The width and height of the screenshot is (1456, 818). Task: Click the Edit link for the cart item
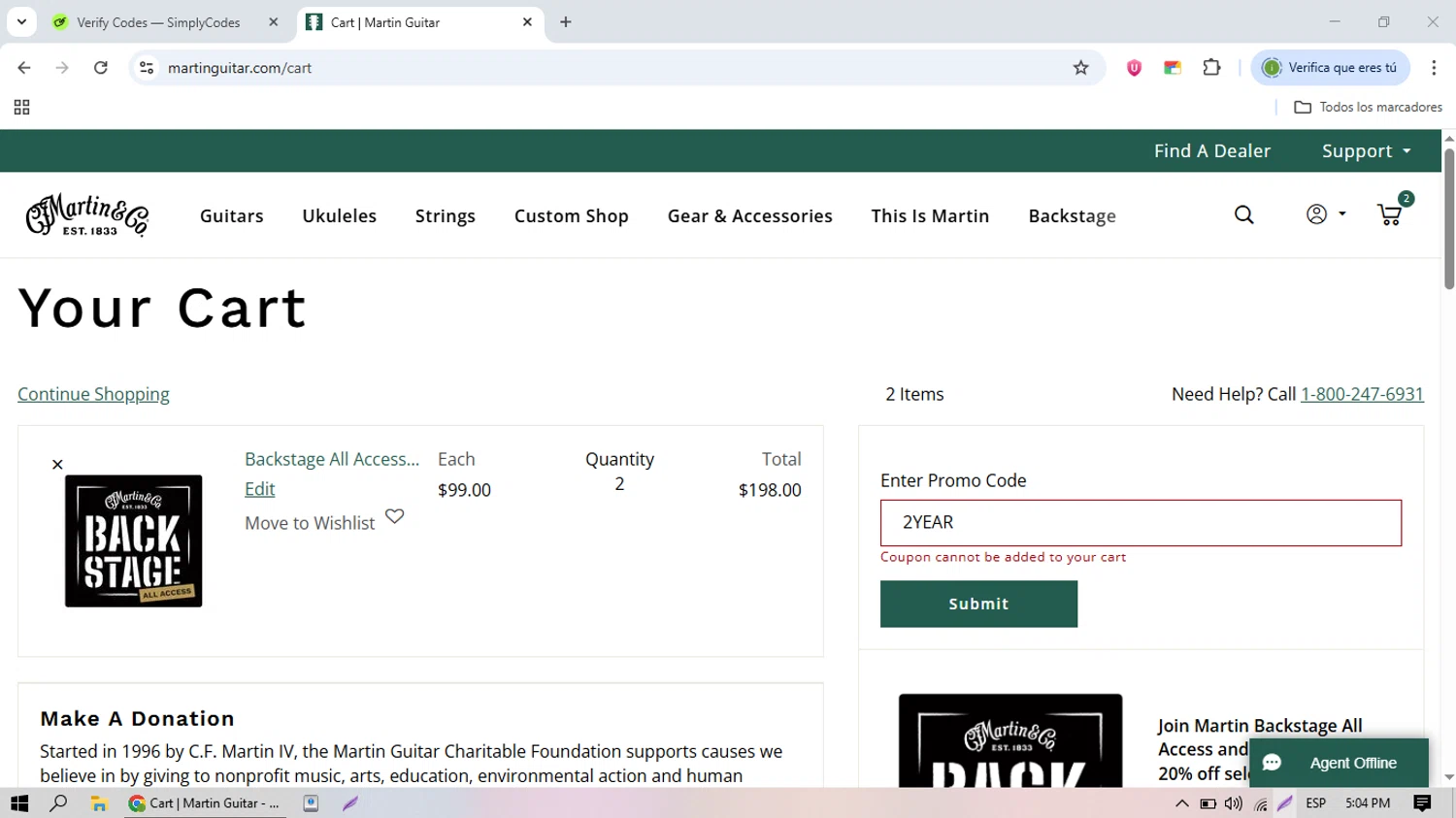259,489
